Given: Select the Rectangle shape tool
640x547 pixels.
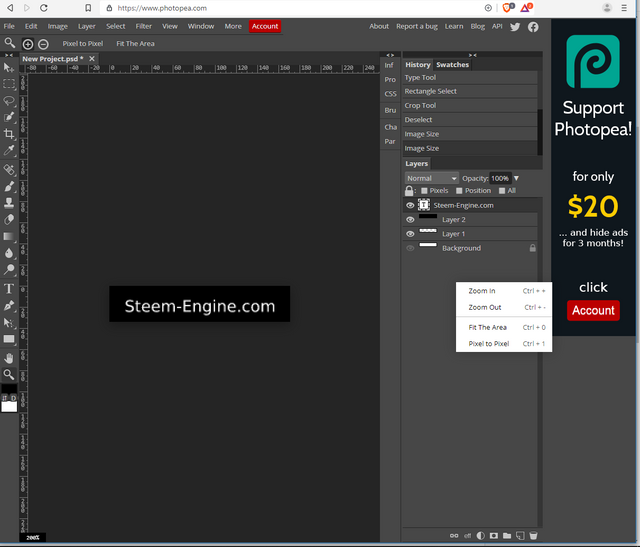Looking at the screenshot, I should point(9,339).
